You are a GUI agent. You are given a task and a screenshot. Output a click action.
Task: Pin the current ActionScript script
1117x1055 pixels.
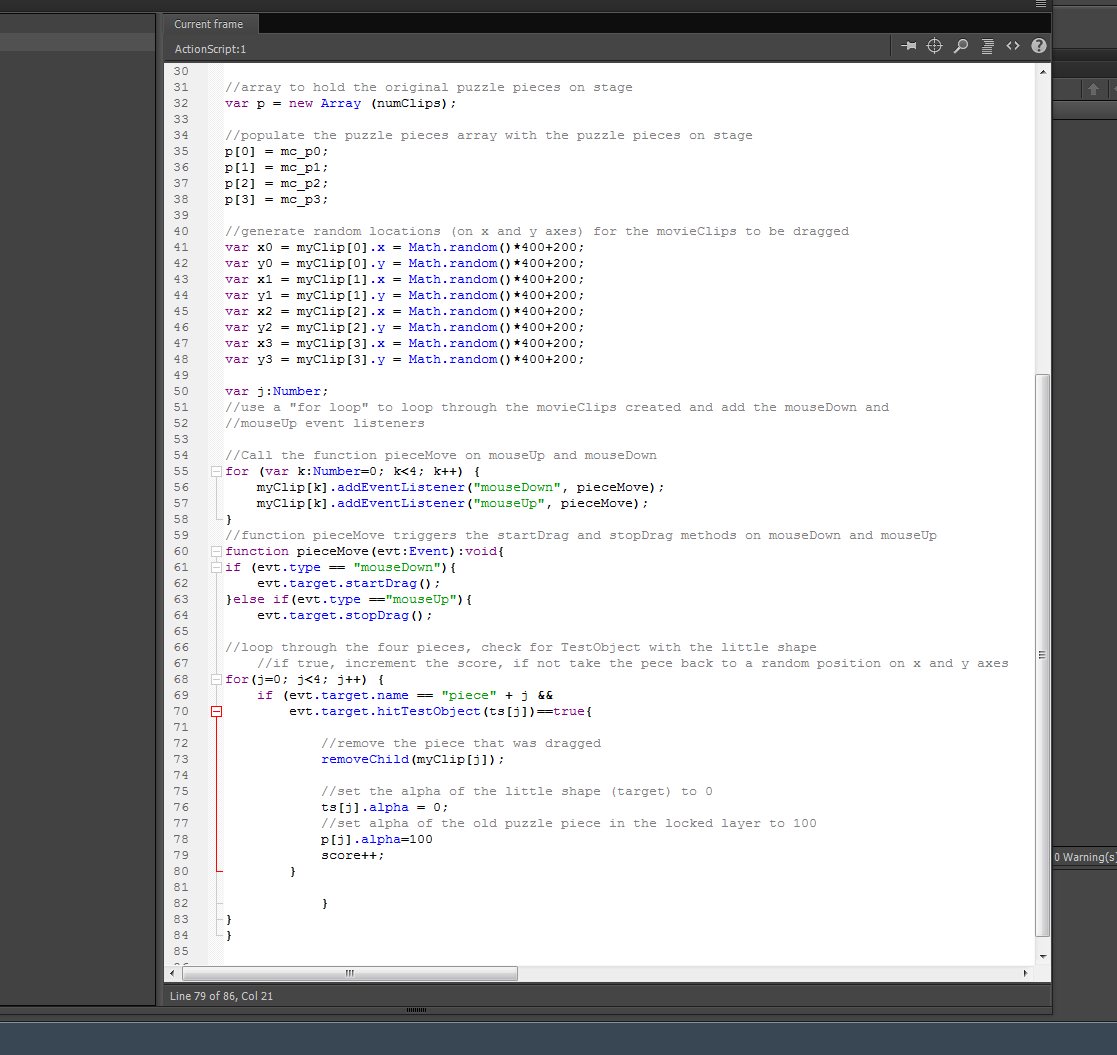[x=909, y=46]
